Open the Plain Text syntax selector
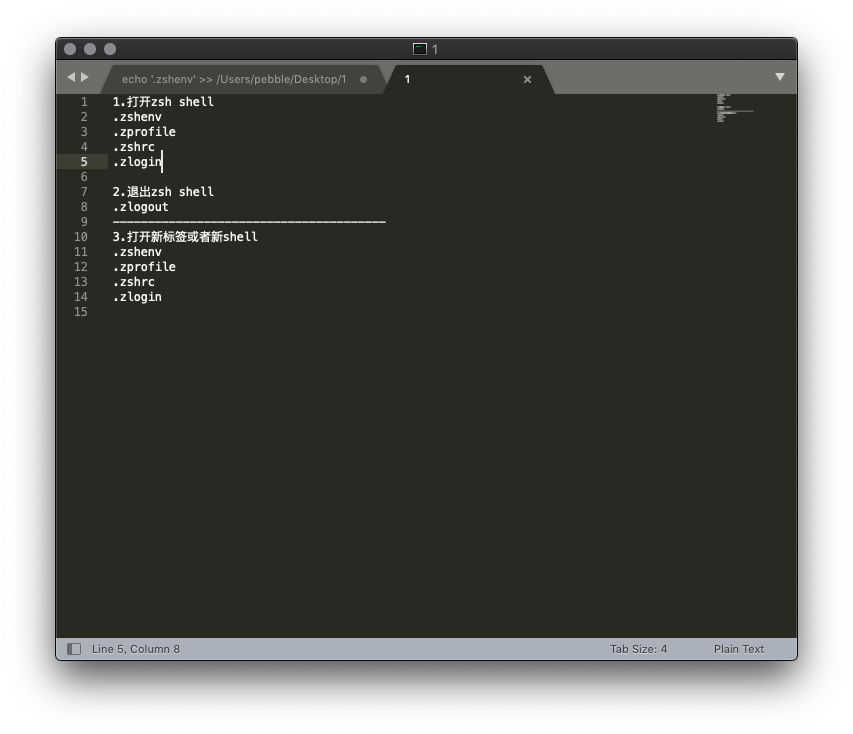Viewport: 853px width, 734px height. [739, 649]
